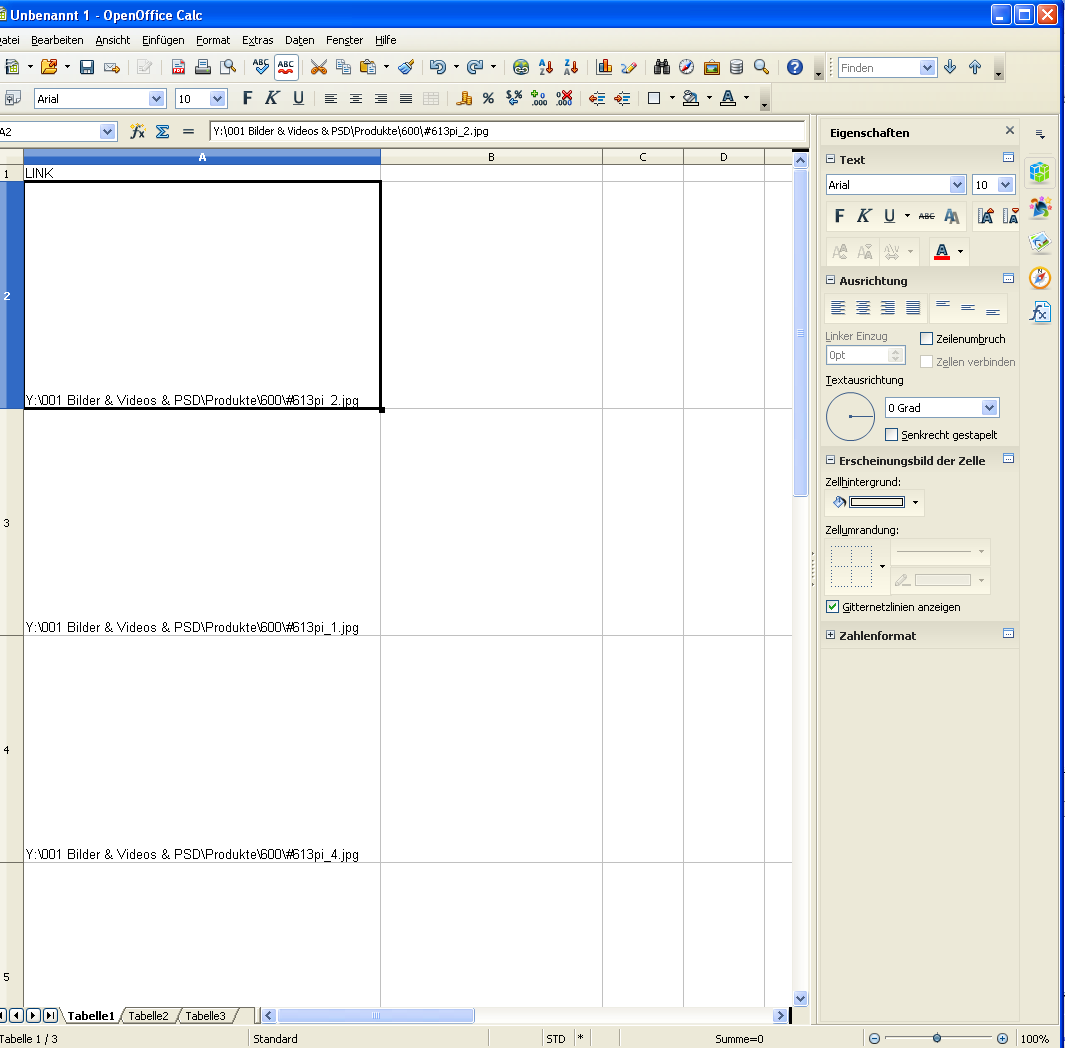
Task: Open the Functions fx panel in sidebar
Action: pyautogui.click(x=1040, y=312)
